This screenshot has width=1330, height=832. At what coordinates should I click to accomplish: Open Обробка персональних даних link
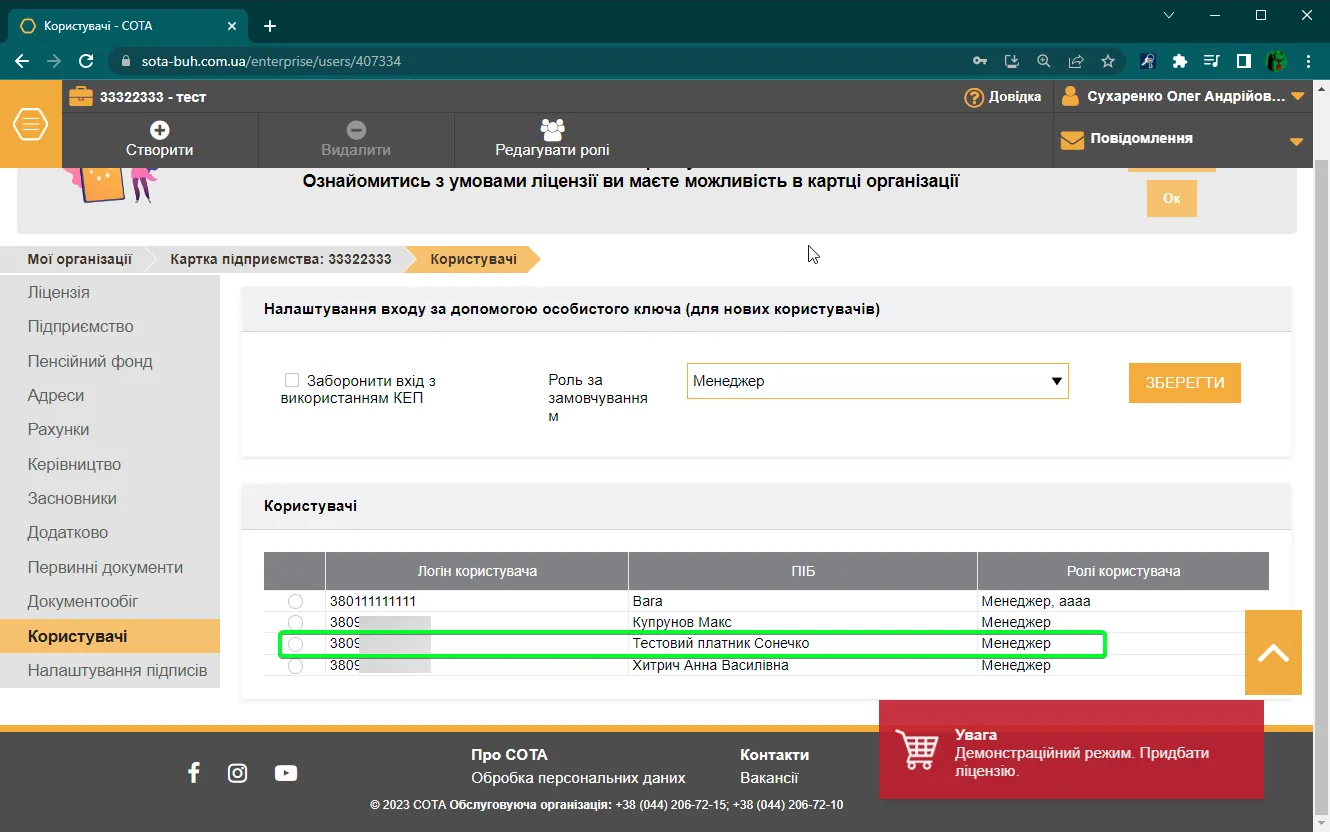[578, 778]
